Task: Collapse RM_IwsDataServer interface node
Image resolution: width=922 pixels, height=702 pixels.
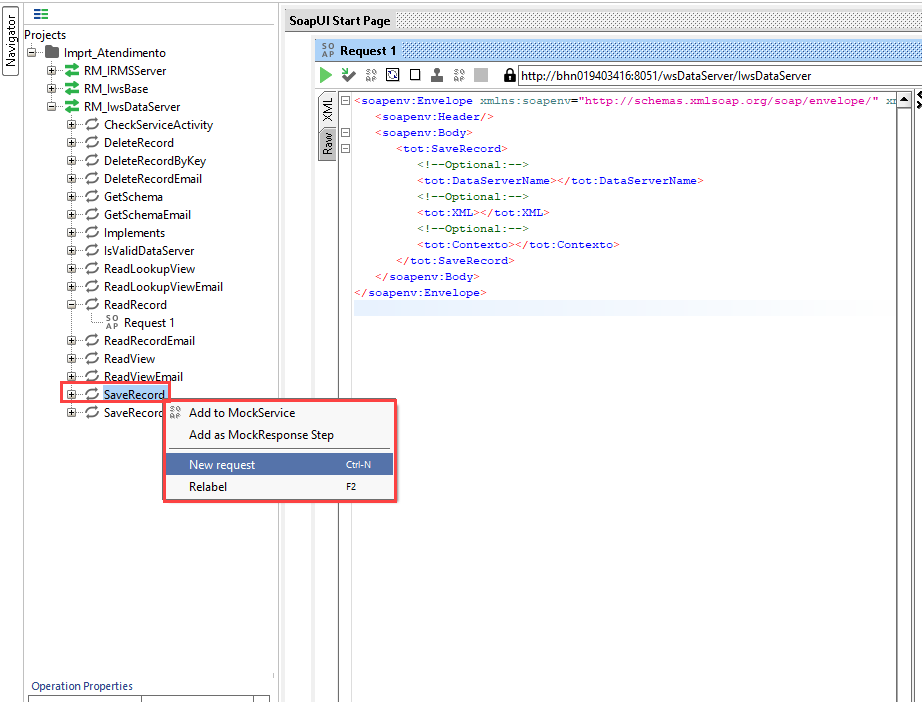Action: (x=52, y=106)
